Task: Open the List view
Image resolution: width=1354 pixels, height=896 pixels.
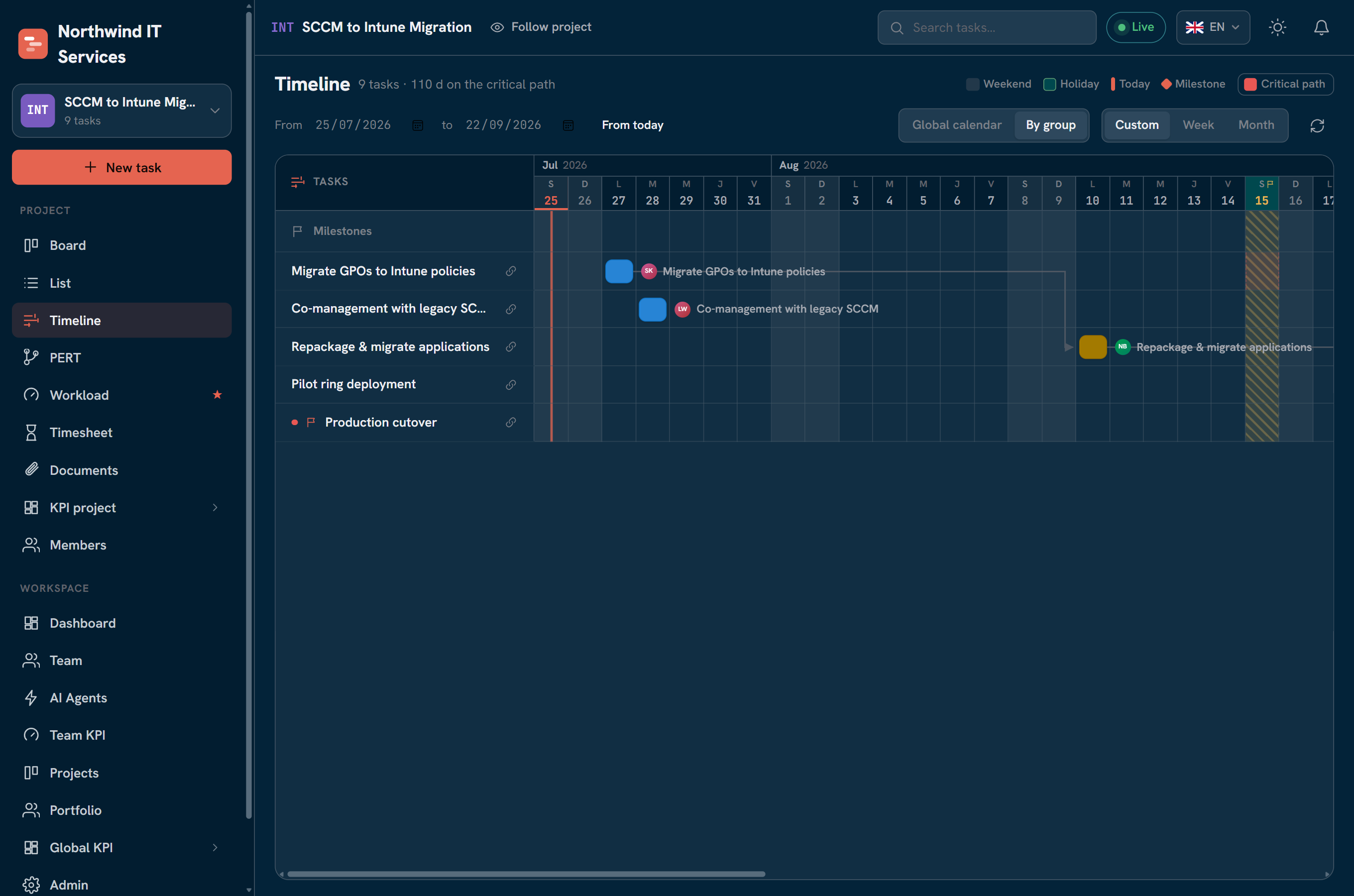Action: coord(121,283)
